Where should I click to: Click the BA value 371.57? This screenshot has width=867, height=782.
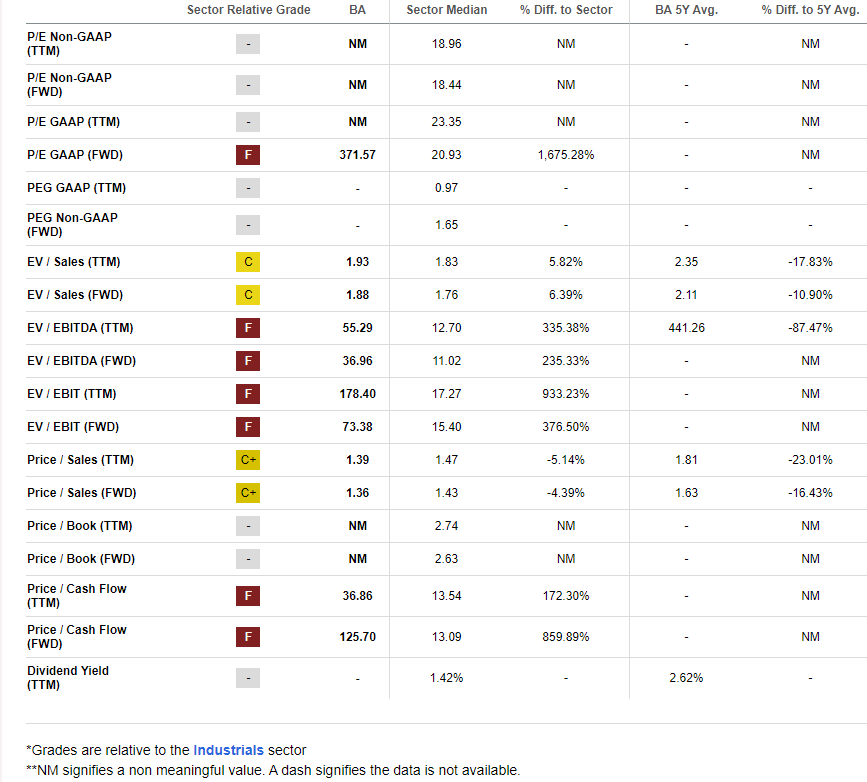point(357,155)
